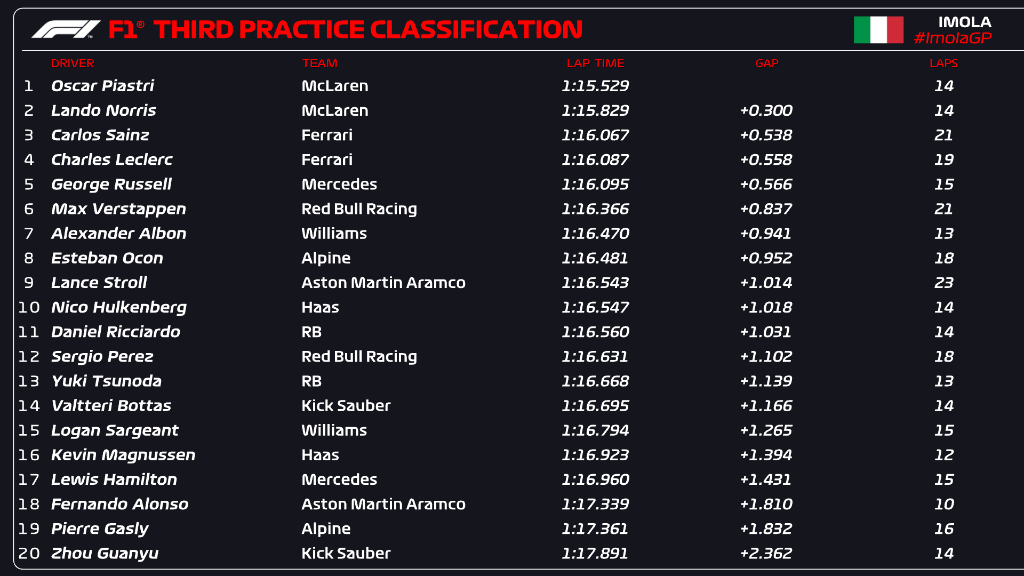Click the gap value +2.362
1024x576 pixels.
(766, 554)
